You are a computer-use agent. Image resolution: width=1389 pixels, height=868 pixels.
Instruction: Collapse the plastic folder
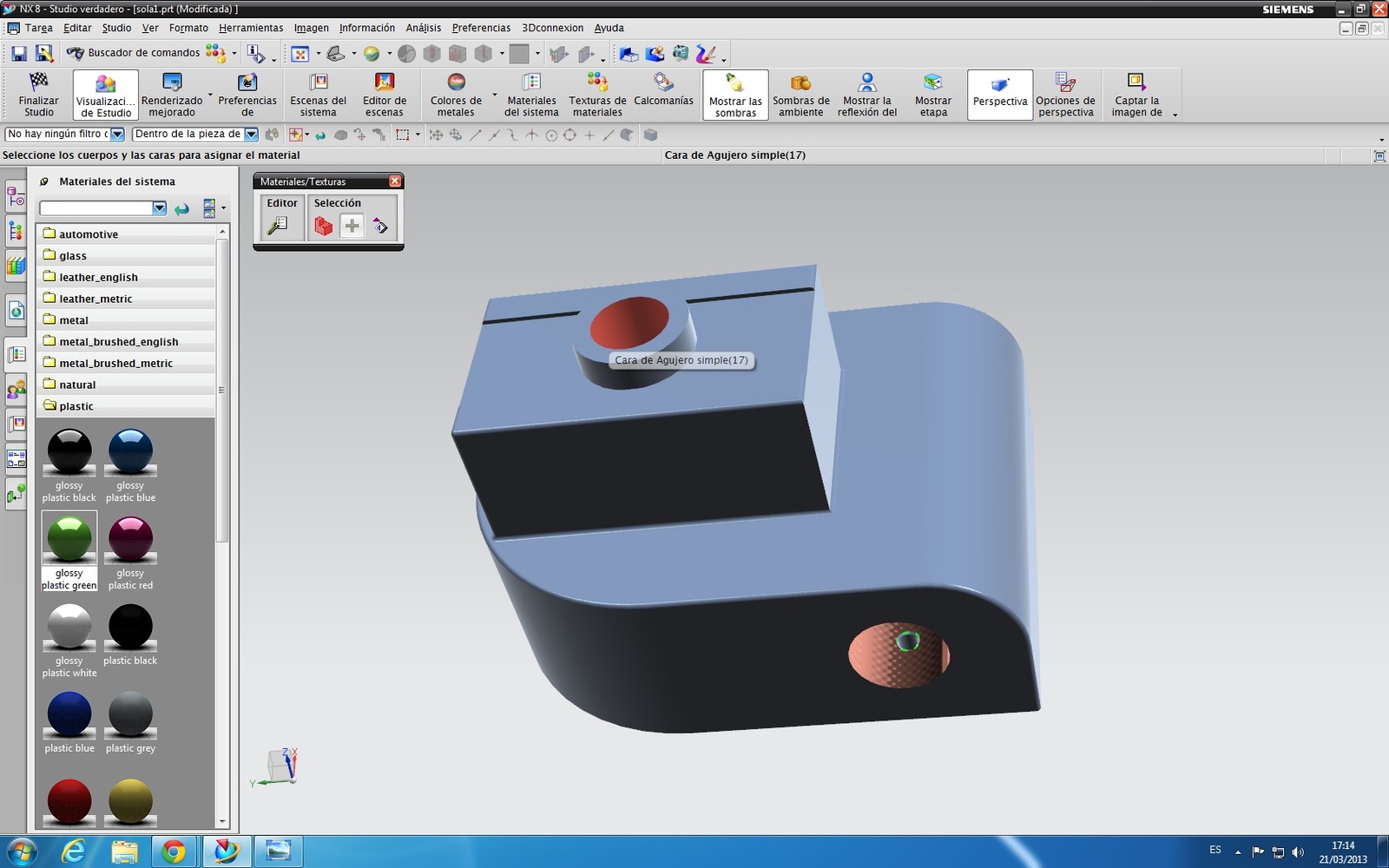126,406
